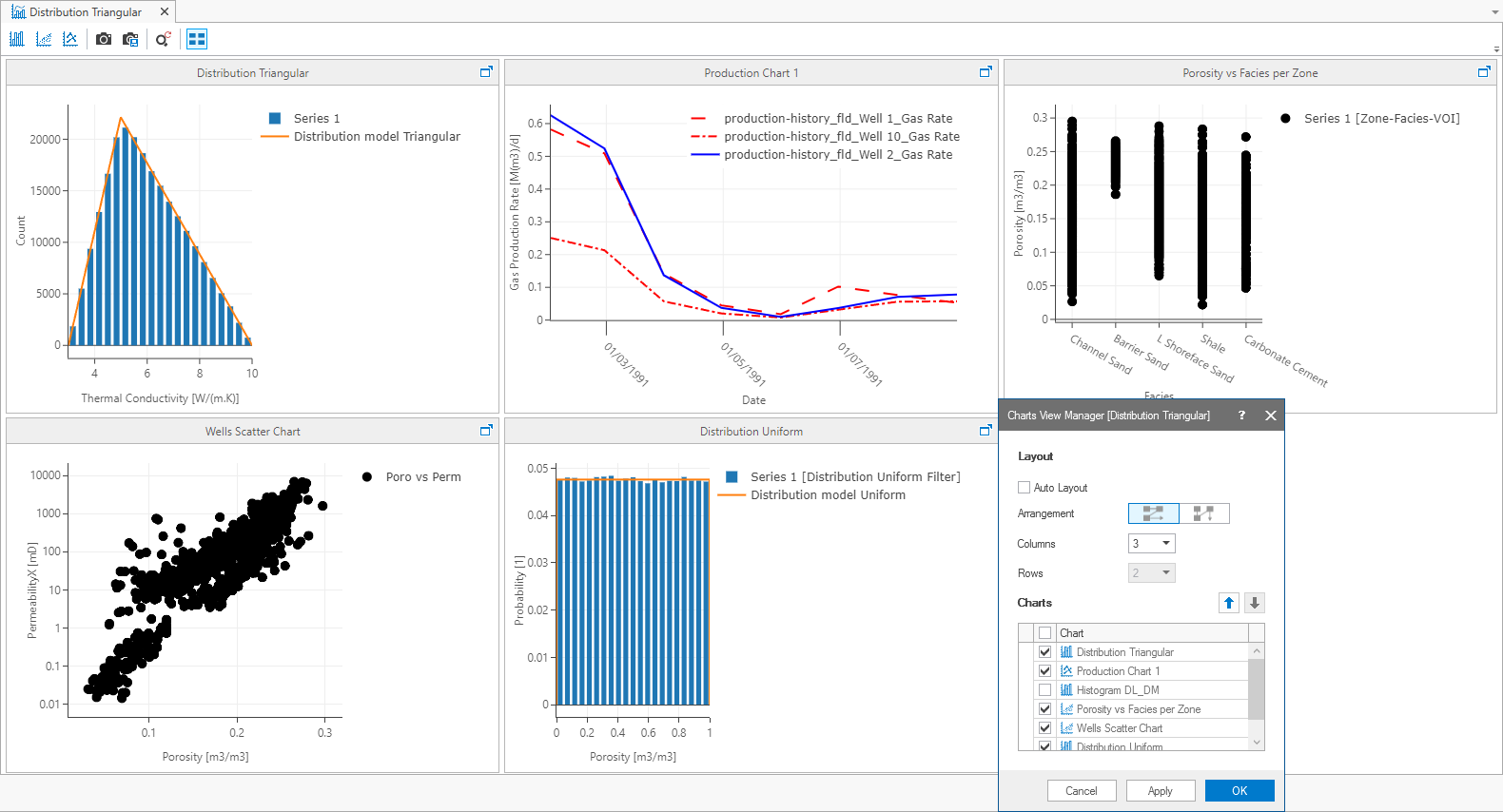Uncheck the Production Chart 1 checkbox
Viewport: 1503px width, 812px height.
[x=1045, y=671]
